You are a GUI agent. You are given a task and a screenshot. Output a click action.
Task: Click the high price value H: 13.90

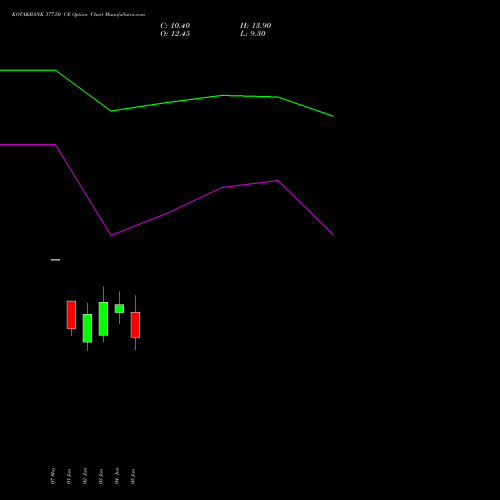(255, 26)
